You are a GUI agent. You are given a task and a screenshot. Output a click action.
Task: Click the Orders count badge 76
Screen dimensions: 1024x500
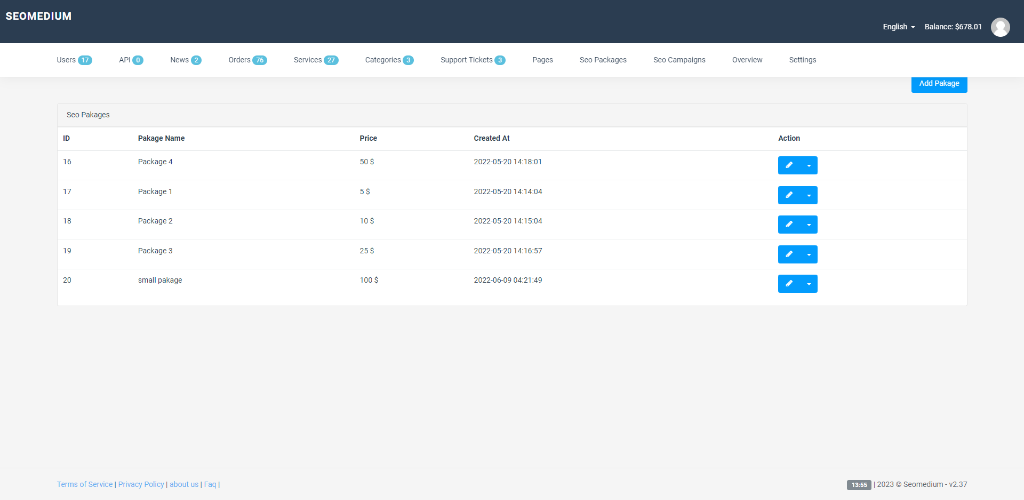(x=260, y=60)
